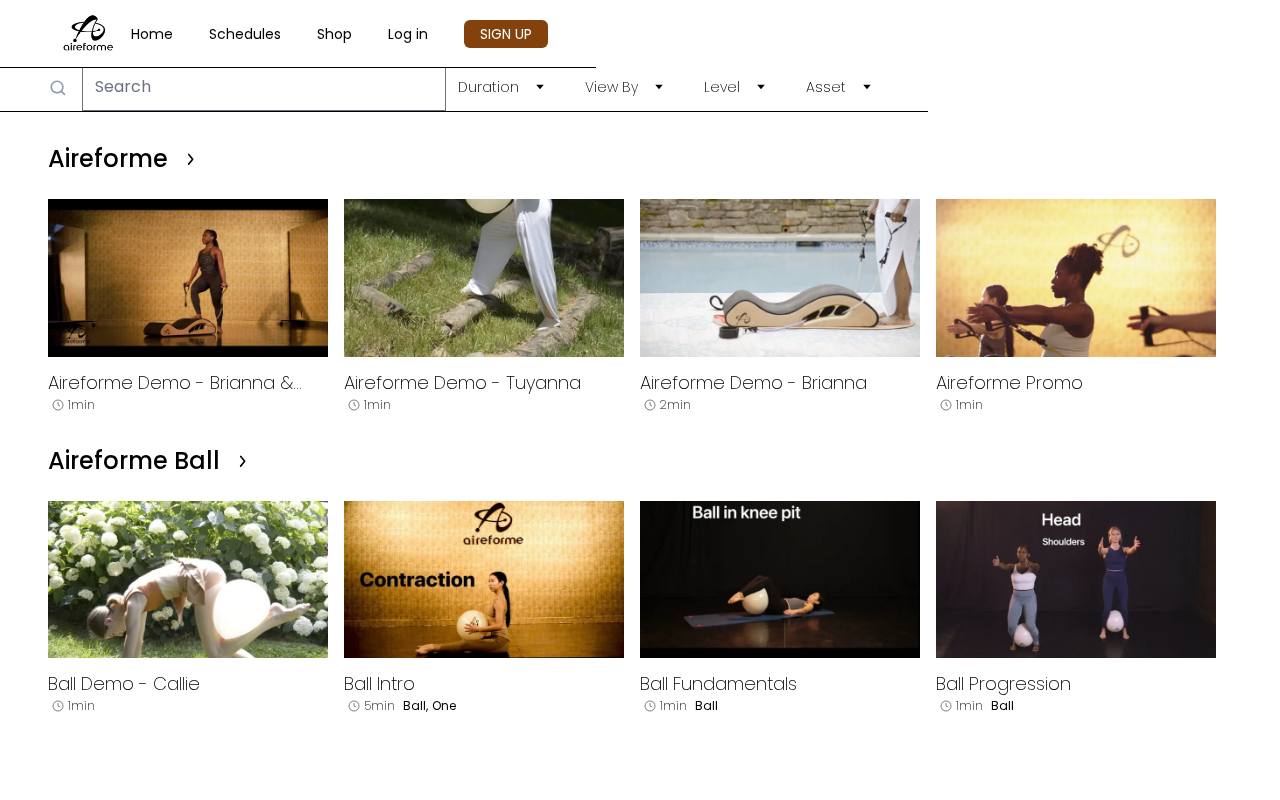The width and height of the screenshot is (1280, 800).
Task: Click the Aireforme logo icon
Action: pyautogui.click(x=88, y=33)
